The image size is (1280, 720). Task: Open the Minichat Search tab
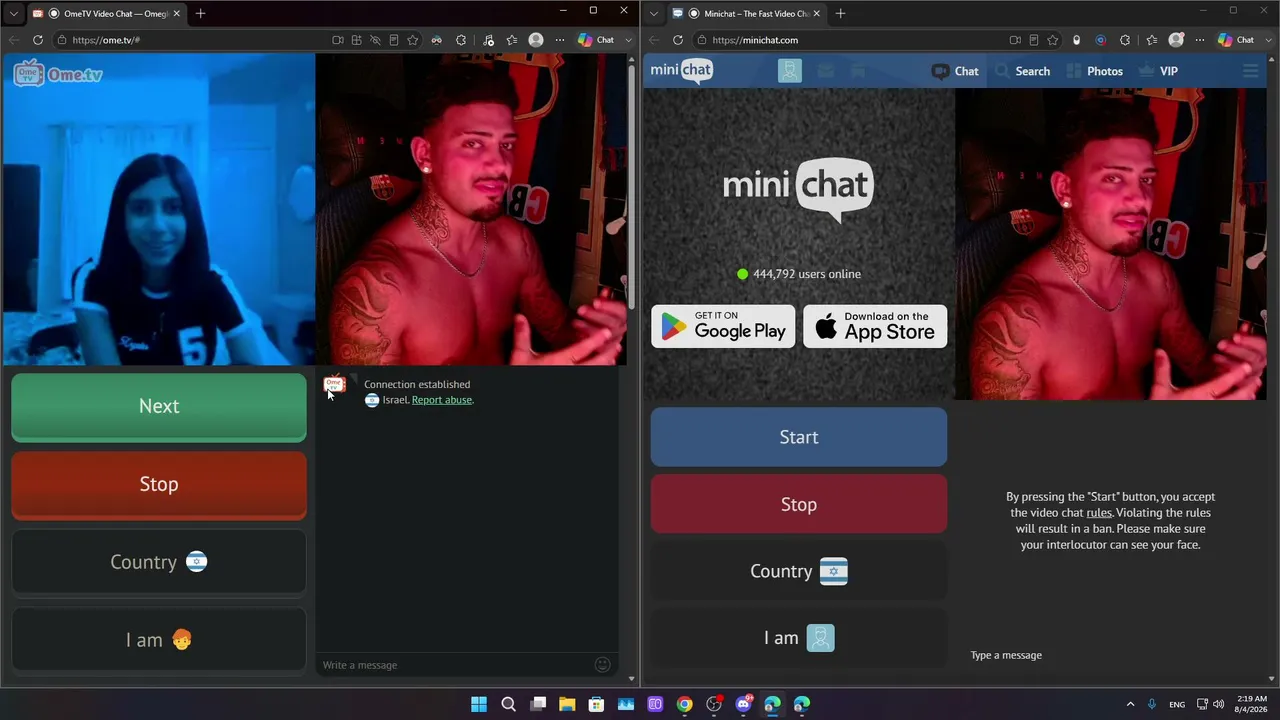(1023, 71)
